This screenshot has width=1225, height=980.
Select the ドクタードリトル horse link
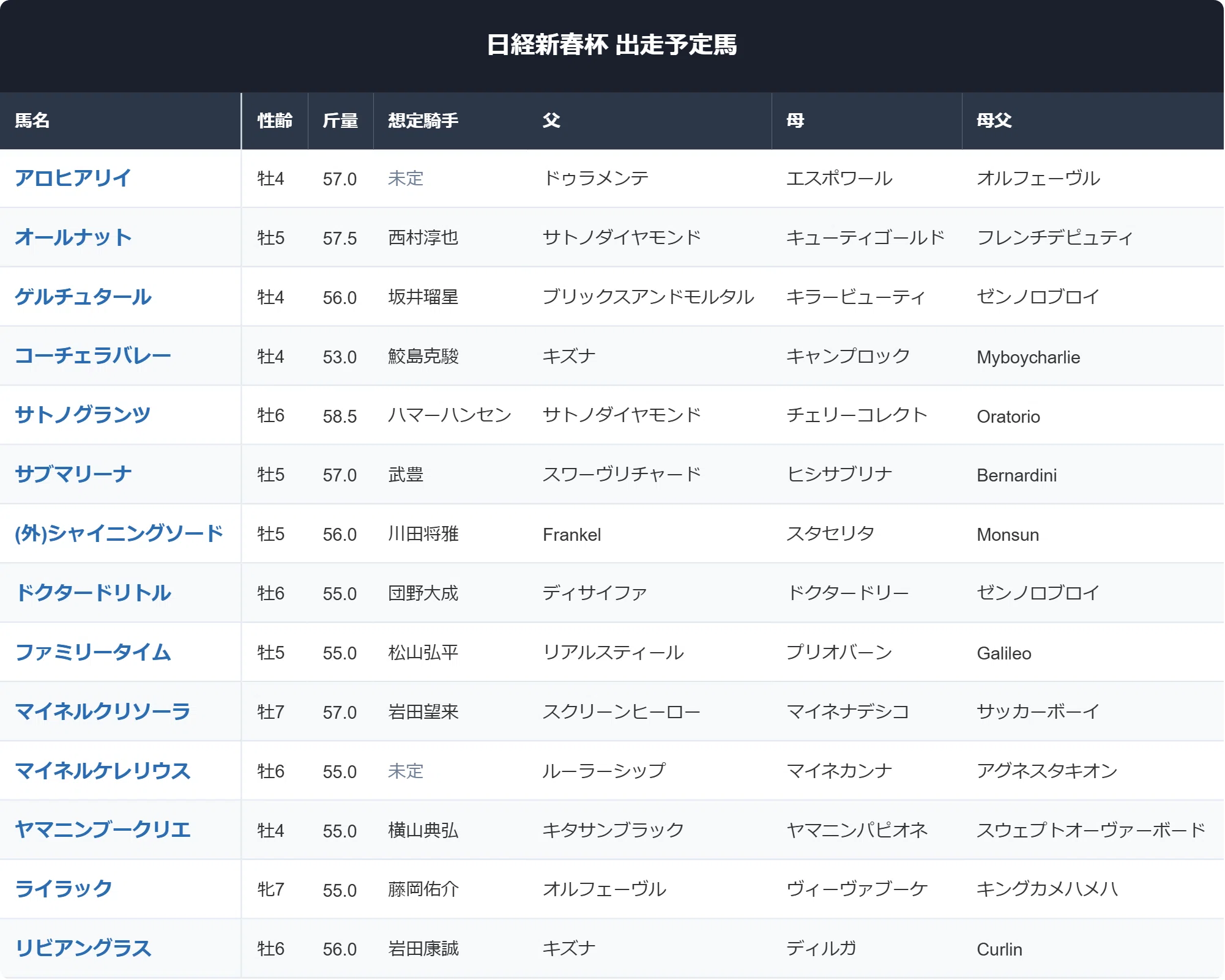point(93,593)
